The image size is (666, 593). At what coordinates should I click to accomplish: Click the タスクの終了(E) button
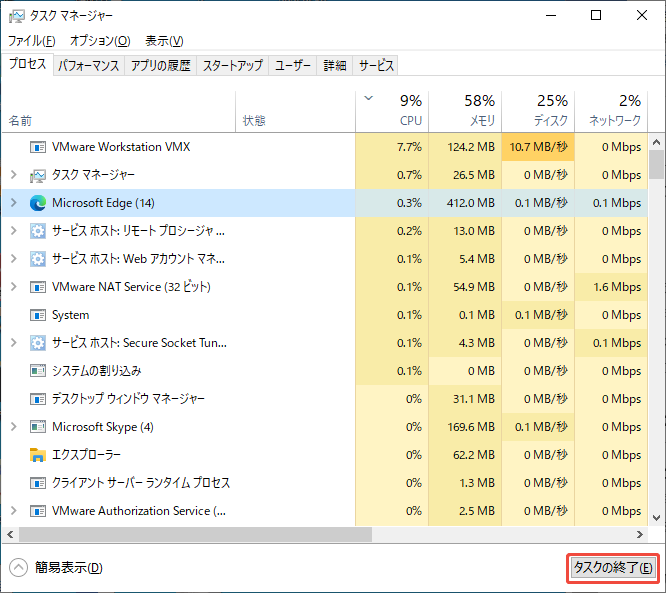(x=613, y=568)
